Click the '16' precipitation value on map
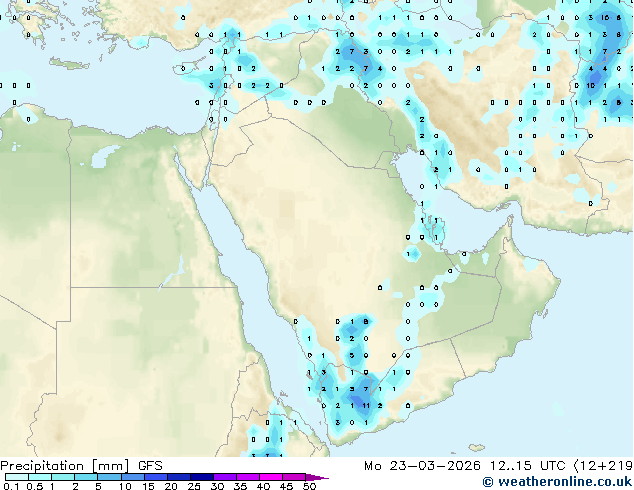Screen dimensions: 634x490 pos(605,18)
